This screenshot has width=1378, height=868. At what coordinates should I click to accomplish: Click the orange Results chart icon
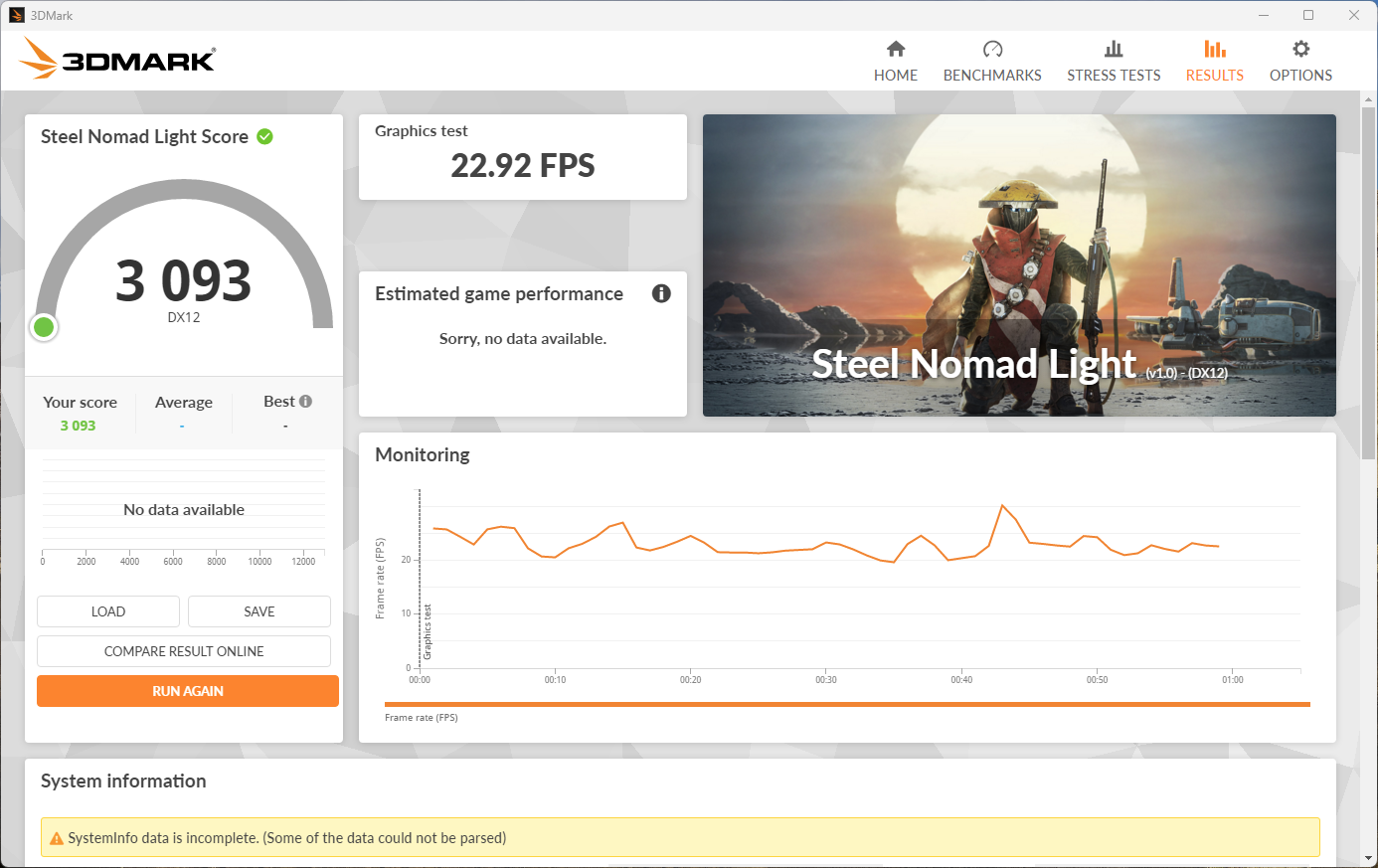click(x=1214, y=49)
